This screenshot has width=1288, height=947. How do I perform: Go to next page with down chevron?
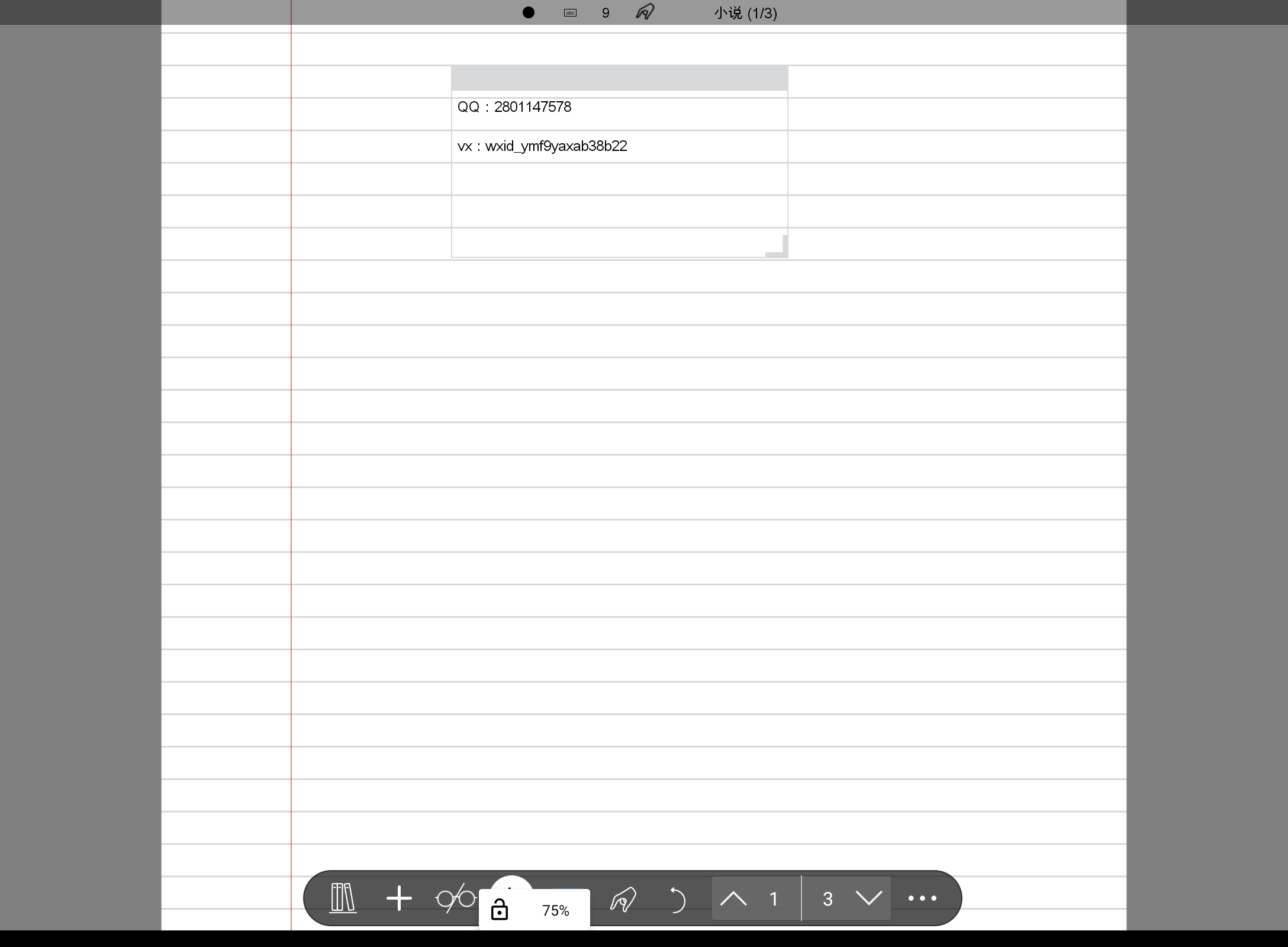(869, 898)
